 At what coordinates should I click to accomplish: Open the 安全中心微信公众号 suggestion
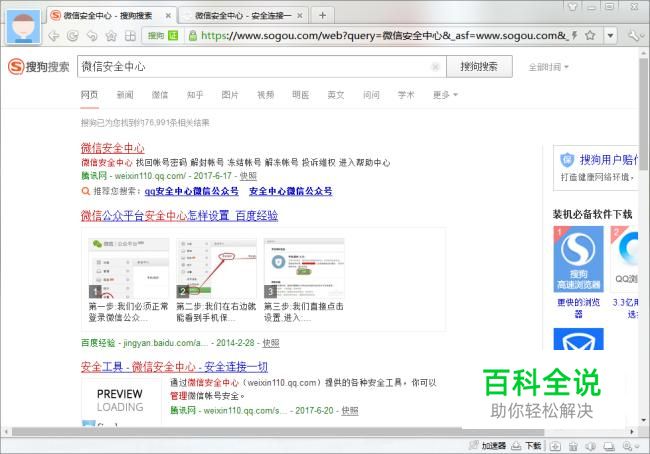[x=291, y=191]
